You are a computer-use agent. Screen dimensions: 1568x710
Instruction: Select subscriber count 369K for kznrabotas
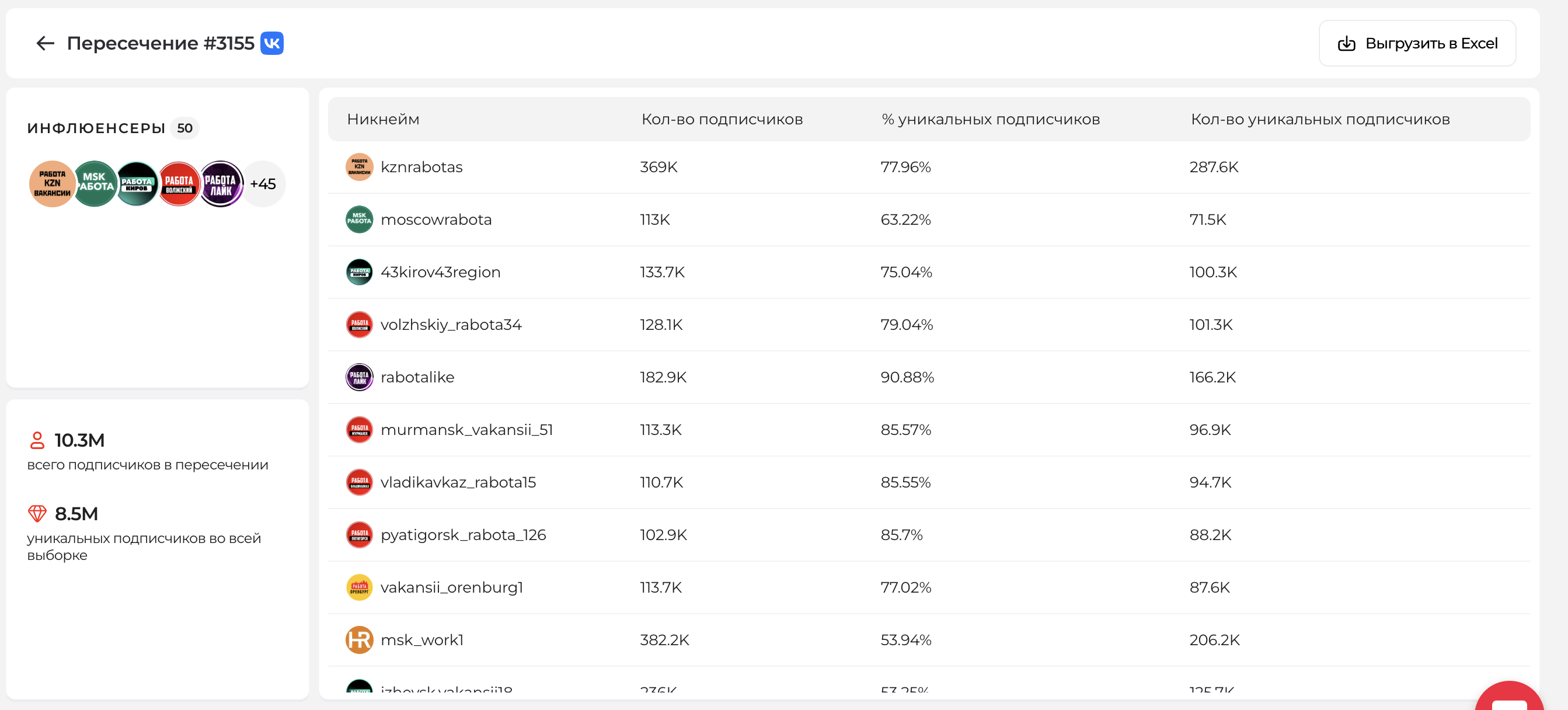coord(658,167)
